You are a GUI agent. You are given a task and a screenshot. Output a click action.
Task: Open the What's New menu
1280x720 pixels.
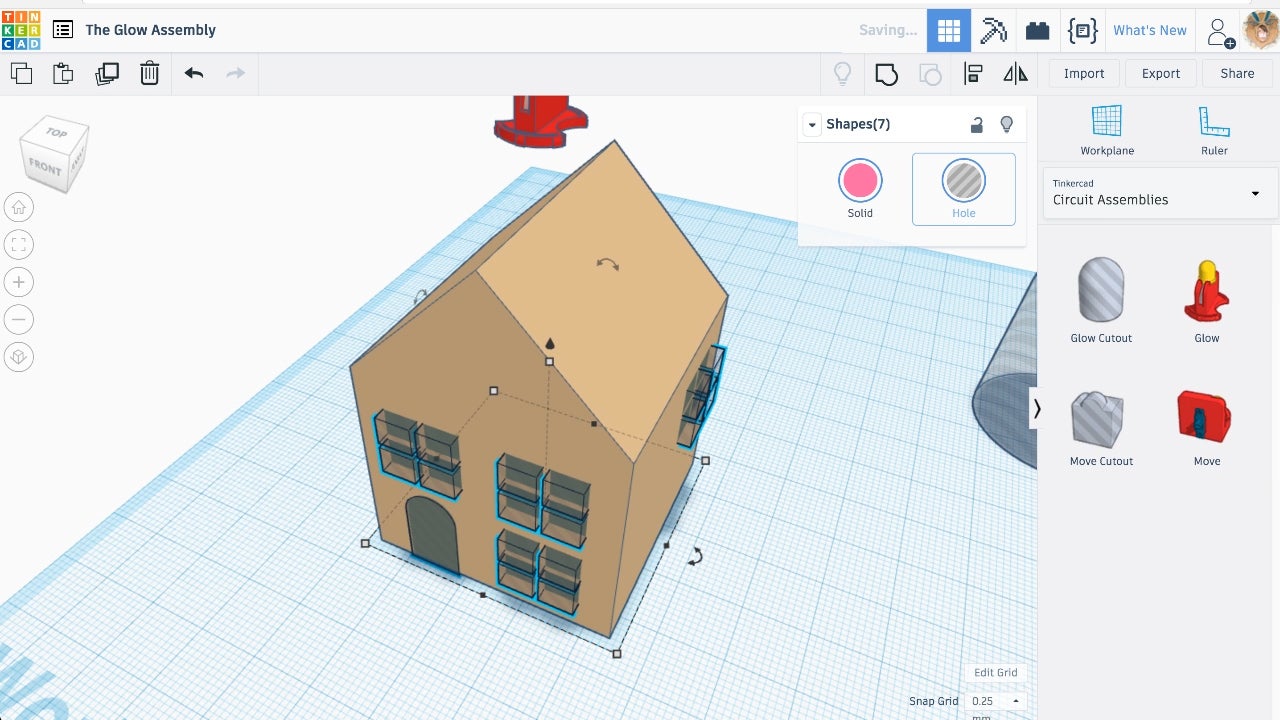pos(1150,30)
